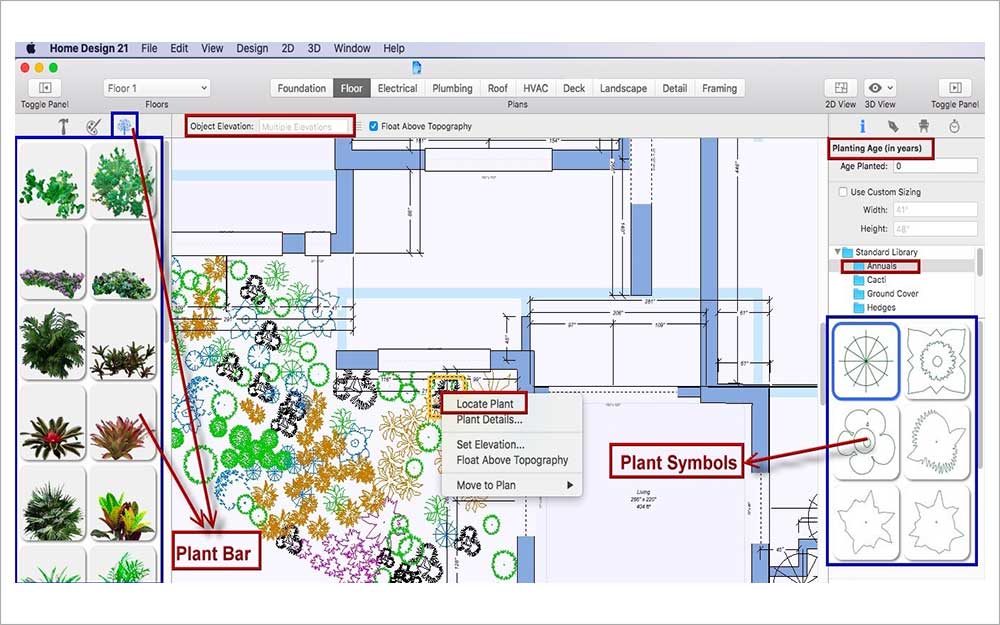Open the stopwatch inspector tab
1000x625 pixels.
[954, 126]
